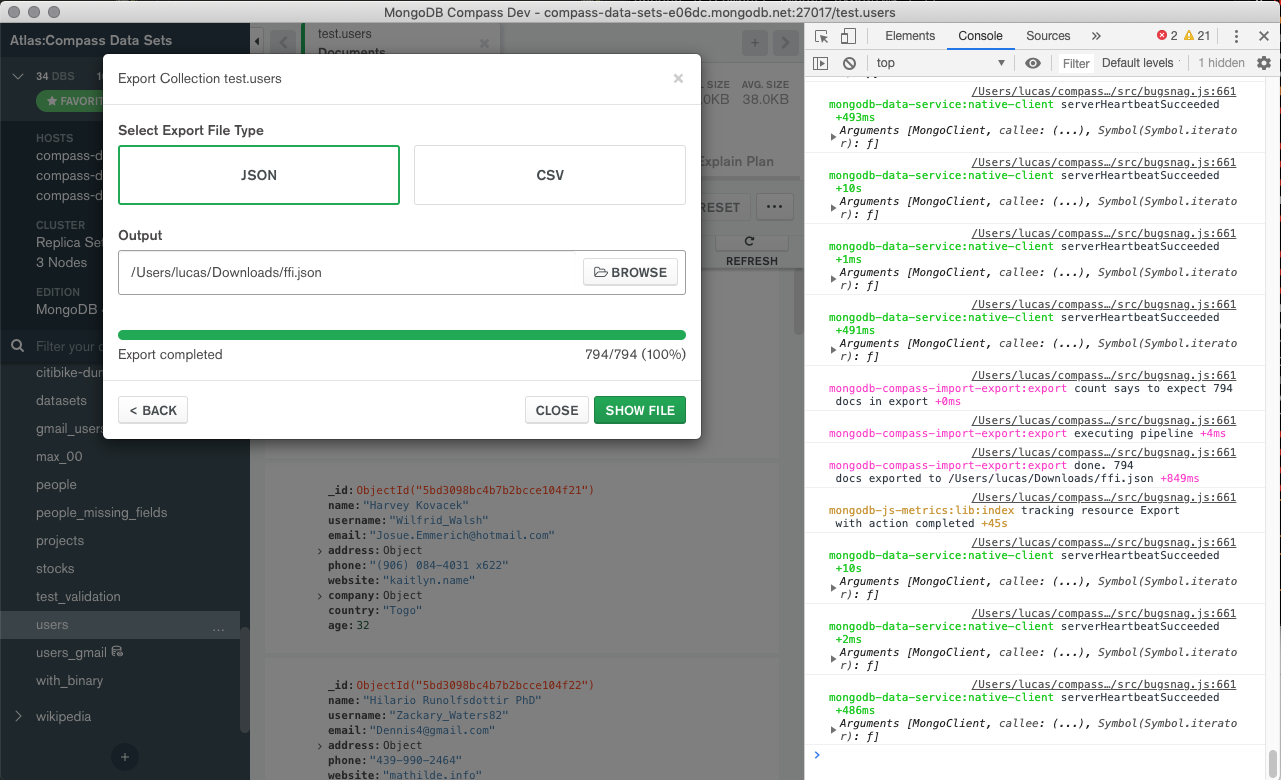Expand company field of Harvey Kovacek document
1281x780 pixels.
(x=320, y=596)
